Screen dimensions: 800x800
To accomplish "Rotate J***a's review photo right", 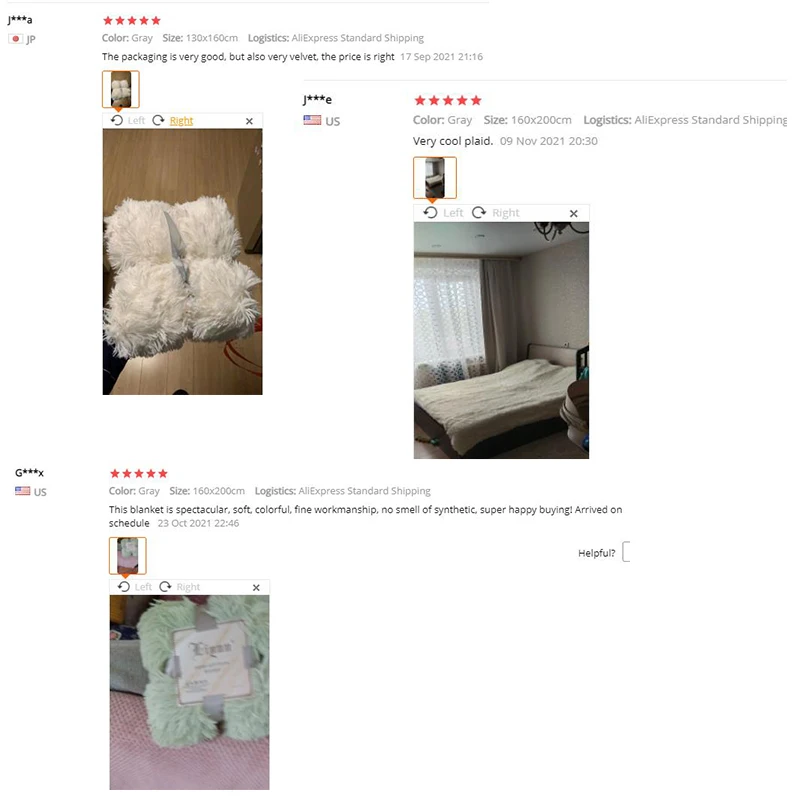I will [173, 120].
